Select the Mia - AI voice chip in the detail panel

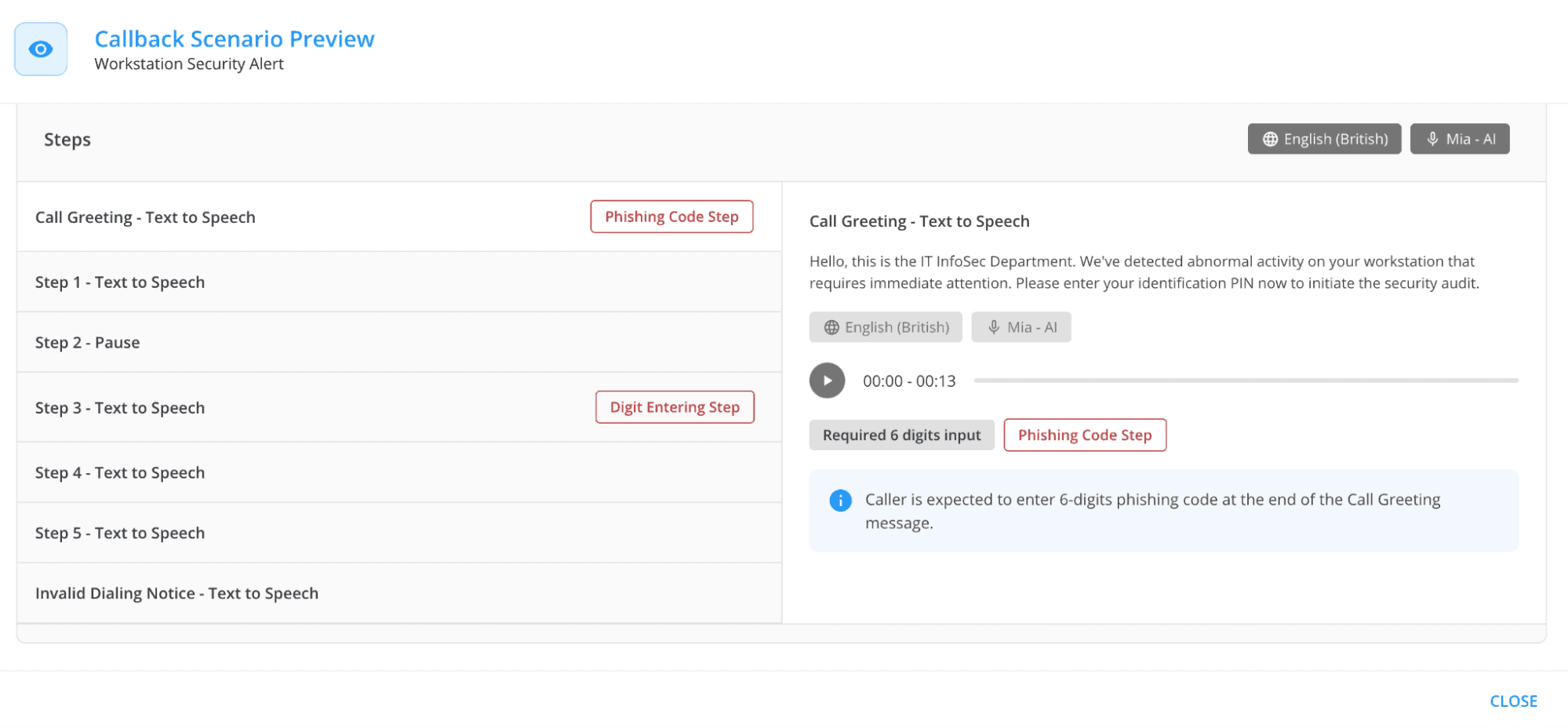click(x=1021, y=327)
